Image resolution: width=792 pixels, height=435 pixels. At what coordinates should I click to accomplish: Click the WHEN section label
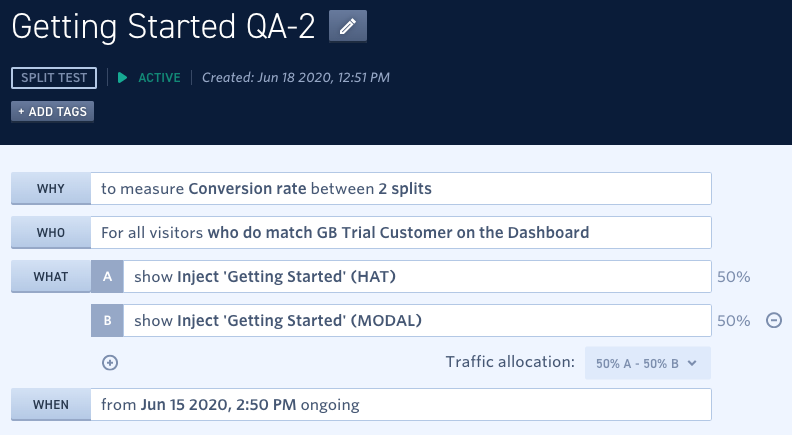coord(51,405)
